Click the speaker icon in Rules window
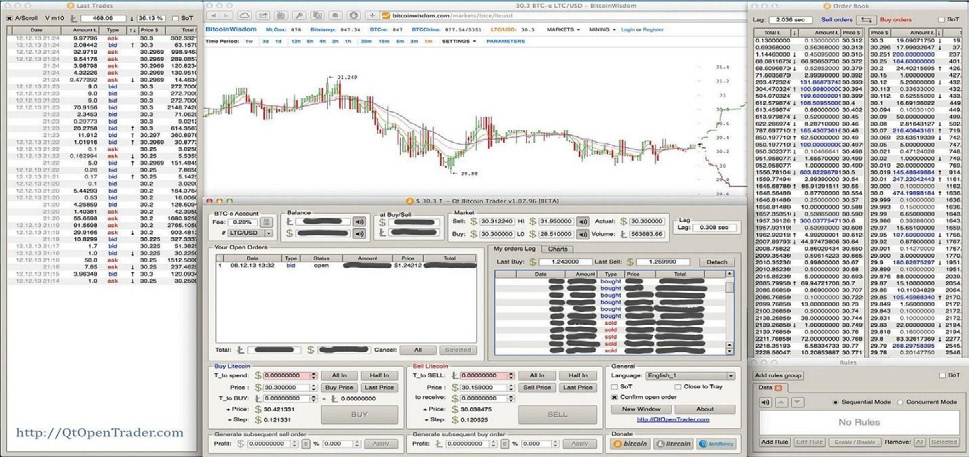 766,402
